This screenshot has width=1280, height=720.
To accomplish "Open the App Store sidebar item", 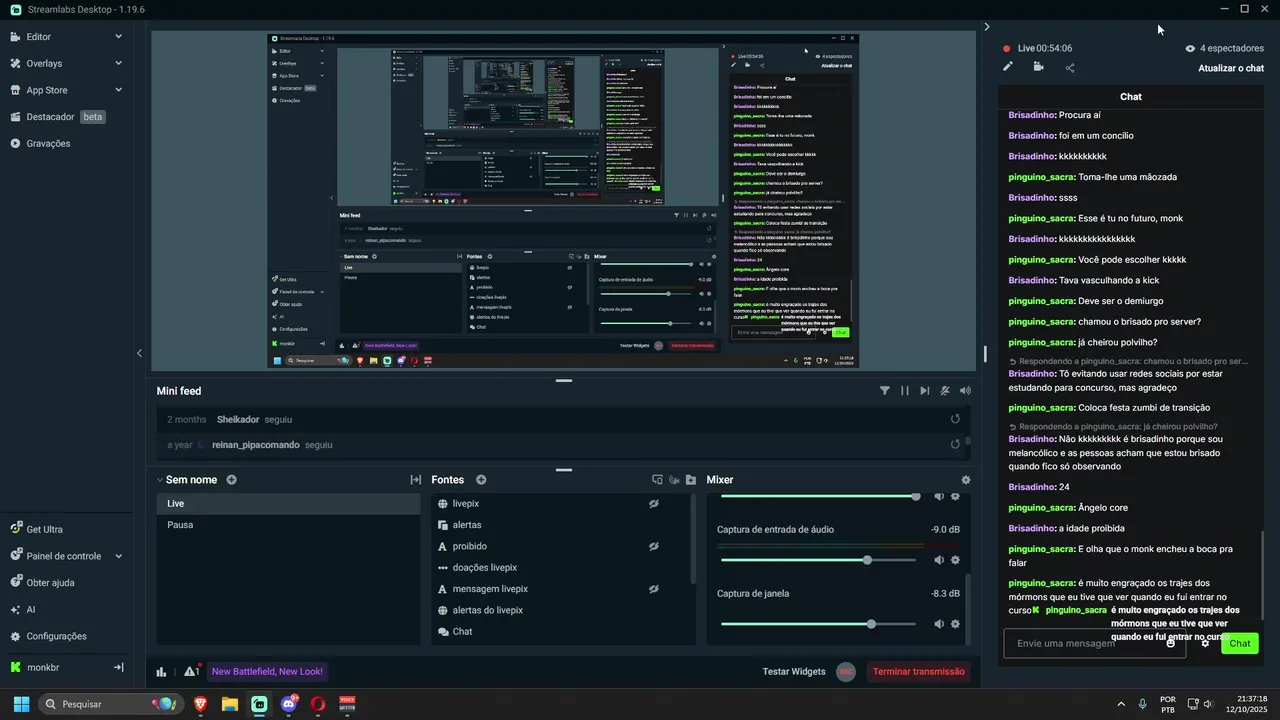I will click(x=47, y=90).
